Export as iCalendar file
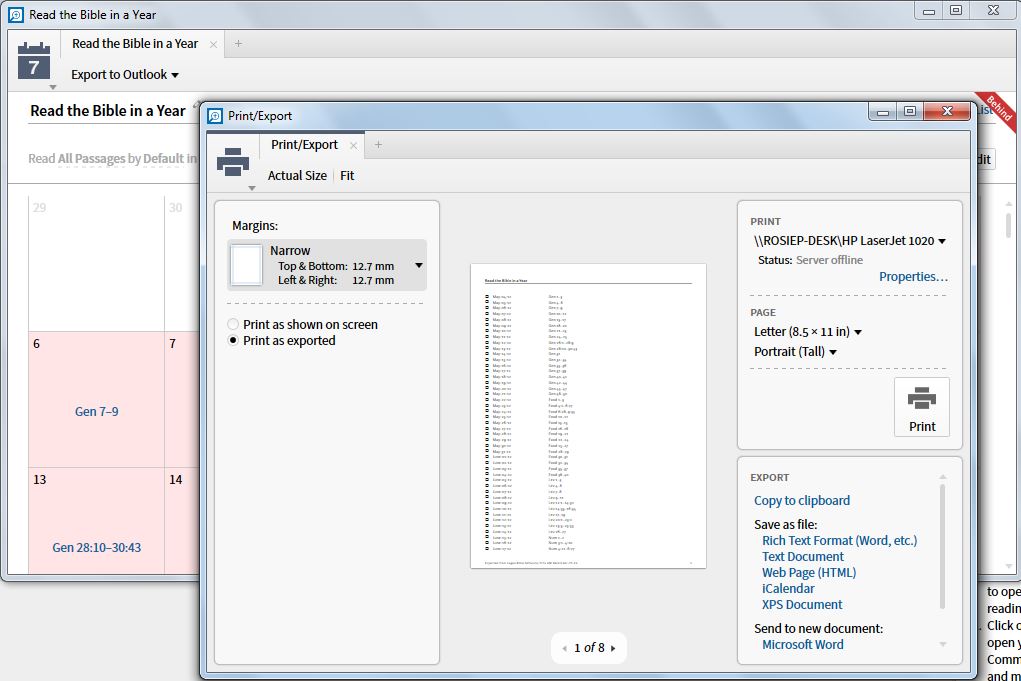This screenshot has height=681, width=1021. pyautogui.click(x=788, y=589)
